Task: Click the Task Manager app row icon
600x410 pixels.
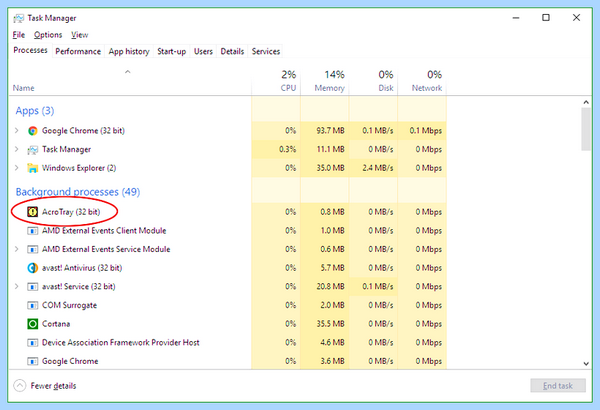Action: (x=33, y=150)
